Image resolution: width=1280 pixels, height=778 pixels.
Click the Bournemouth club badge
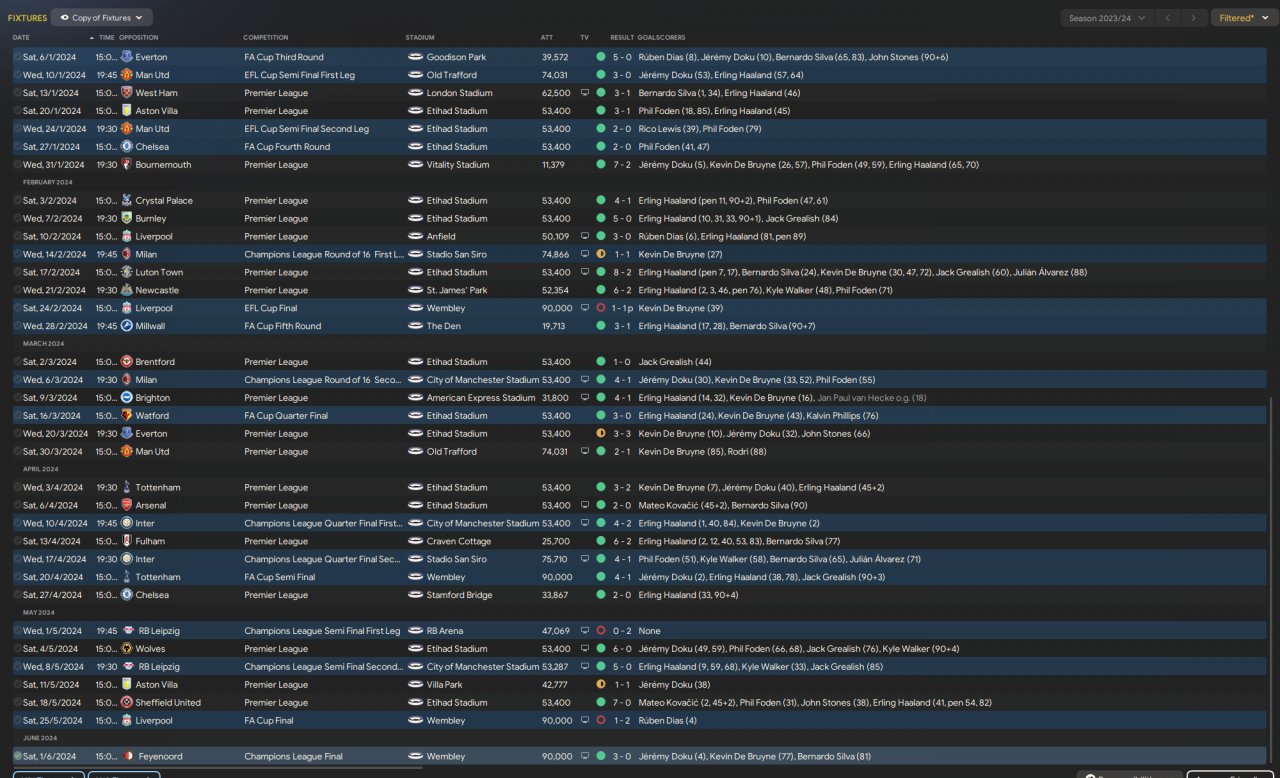click(127, 165)
